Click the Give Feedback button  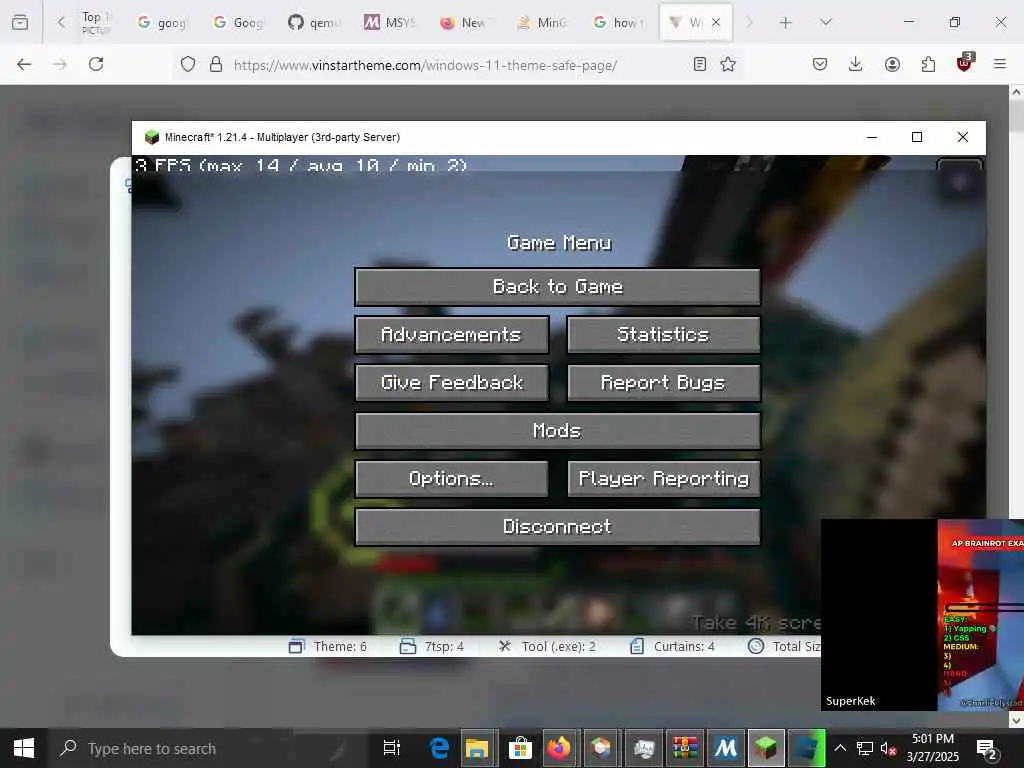[451, 382]
